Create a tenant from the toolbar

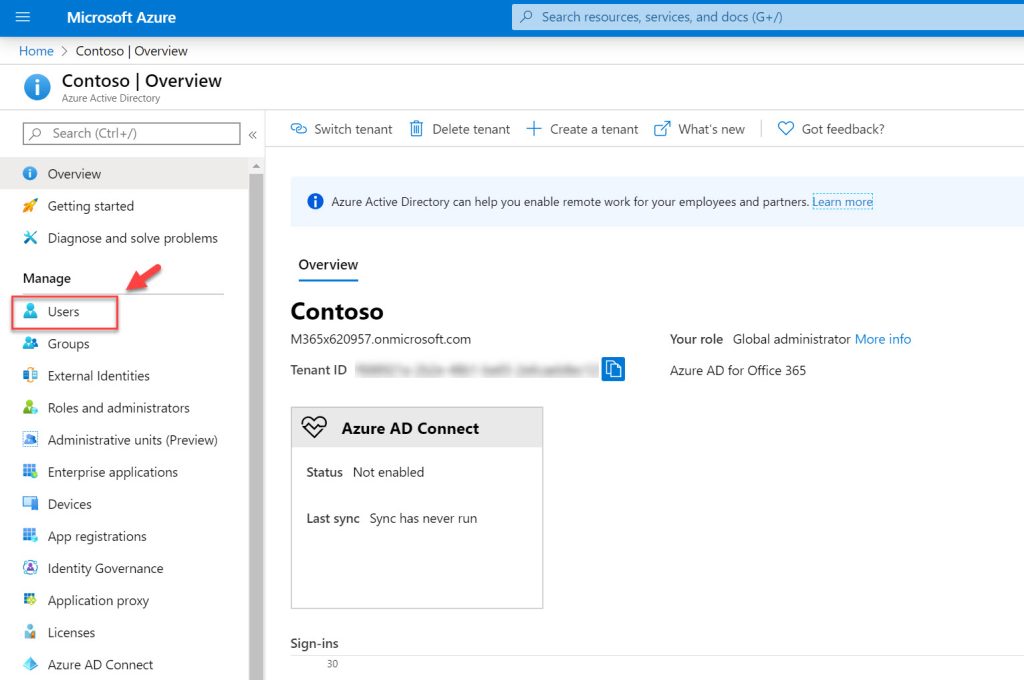(x=582, y=128)
